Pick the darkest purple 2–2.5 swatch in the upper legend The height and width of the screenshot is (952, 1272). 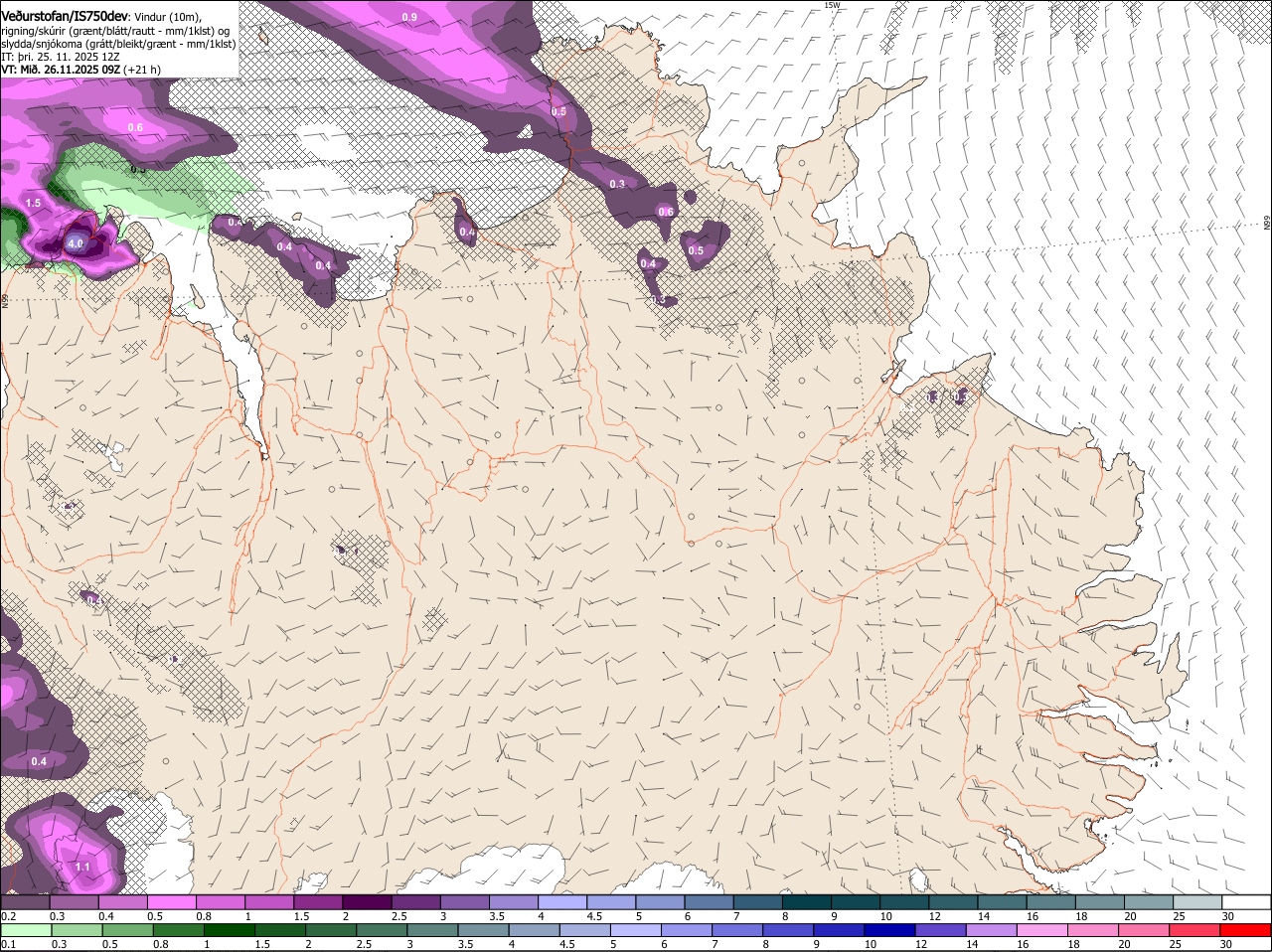click(367, 902)
